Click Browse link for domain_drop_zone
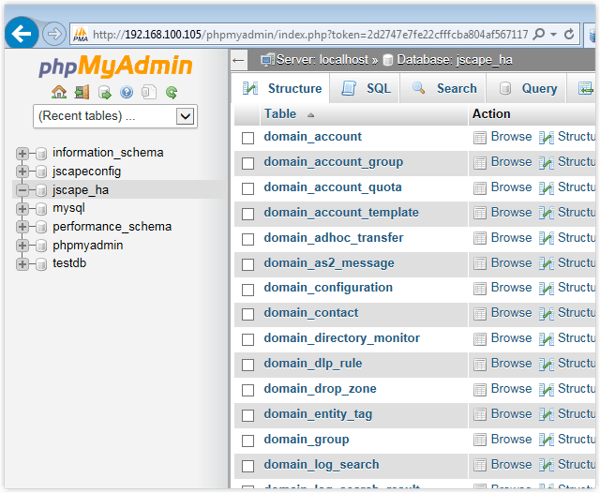 [511, 389]
